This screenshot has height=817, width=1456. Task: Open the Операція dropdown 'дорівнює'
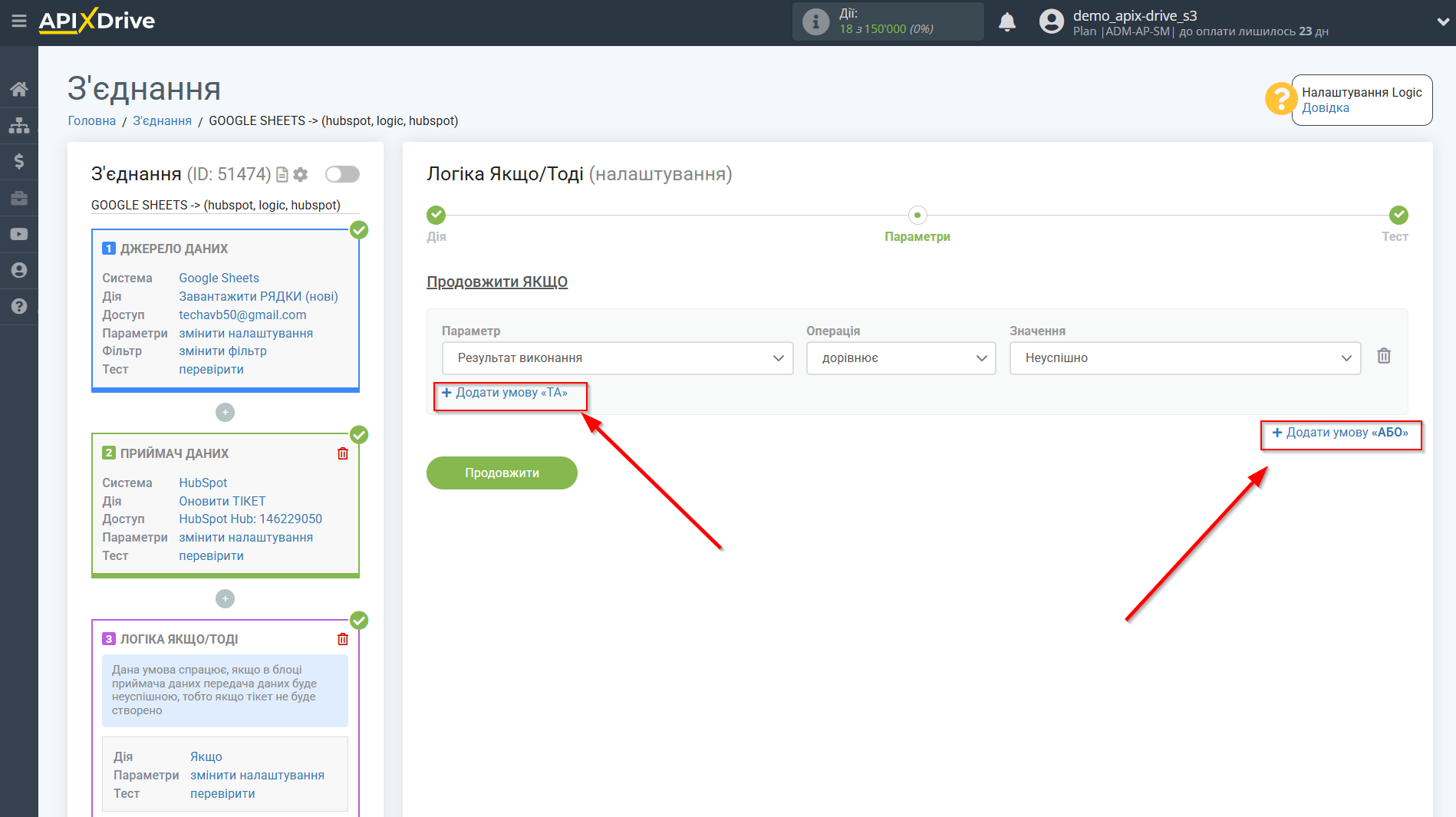tap(901, 358)
